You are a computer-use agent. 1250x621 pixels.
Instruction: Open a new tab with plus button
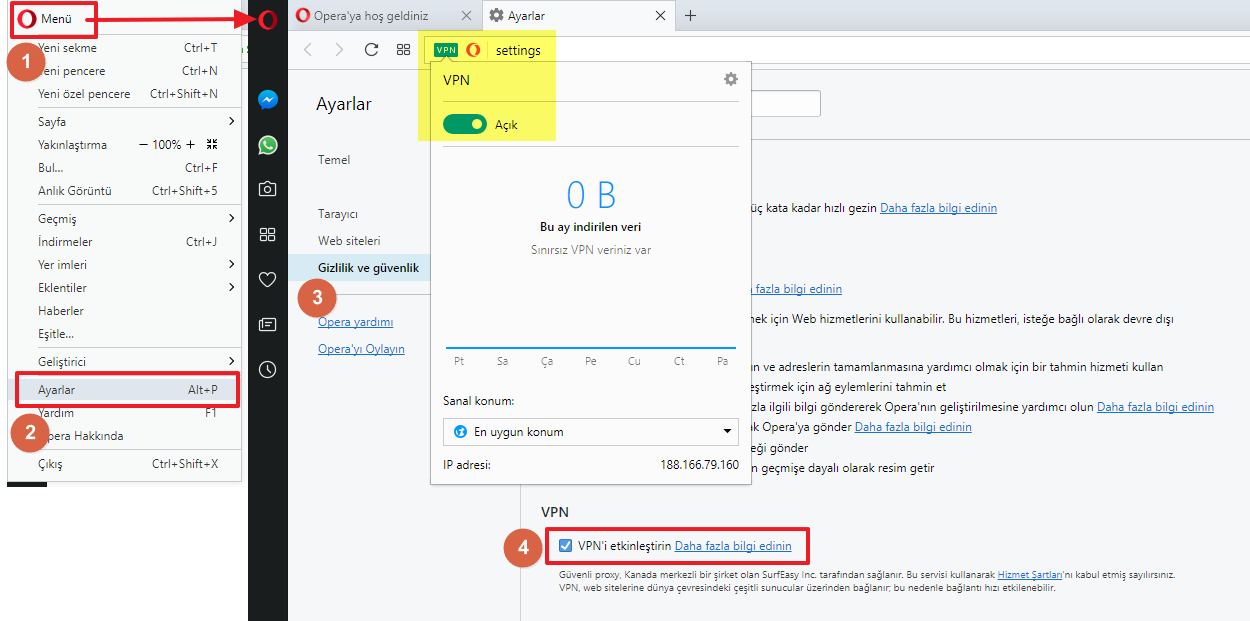coord(690,15)
